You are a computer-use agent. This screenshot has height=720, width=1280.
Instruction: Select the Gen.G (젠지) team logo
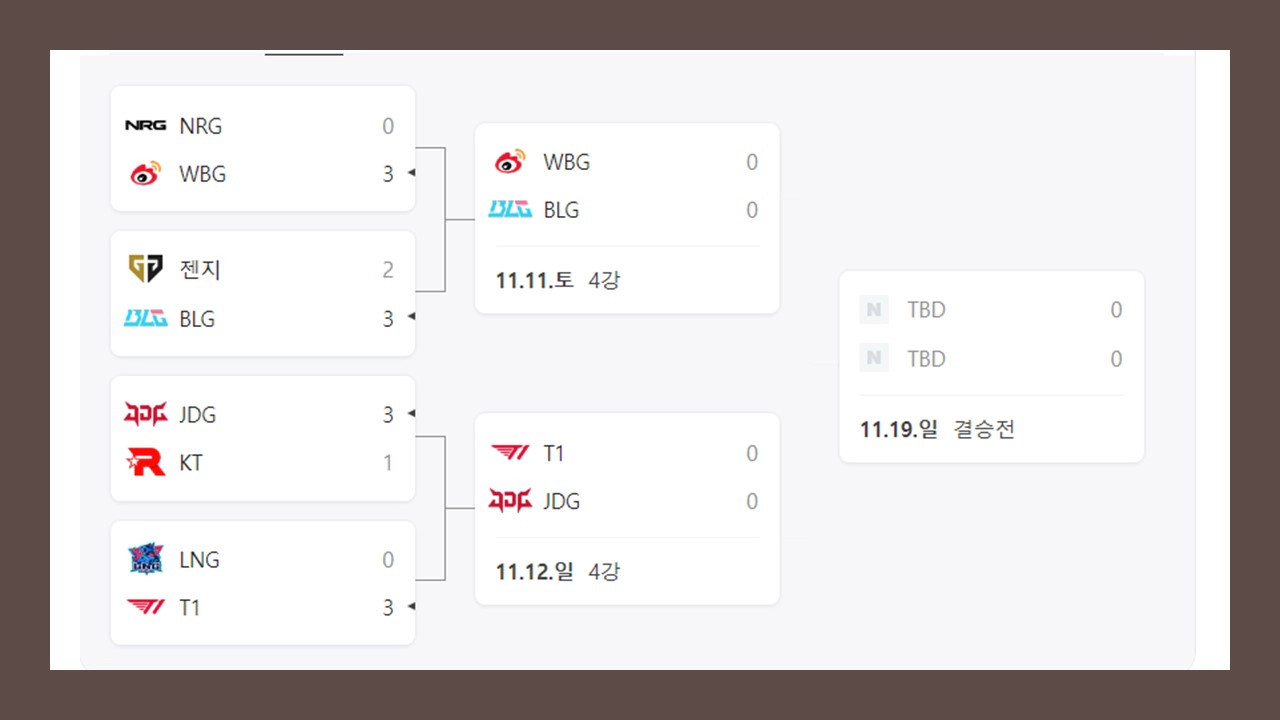pos(145,268)
